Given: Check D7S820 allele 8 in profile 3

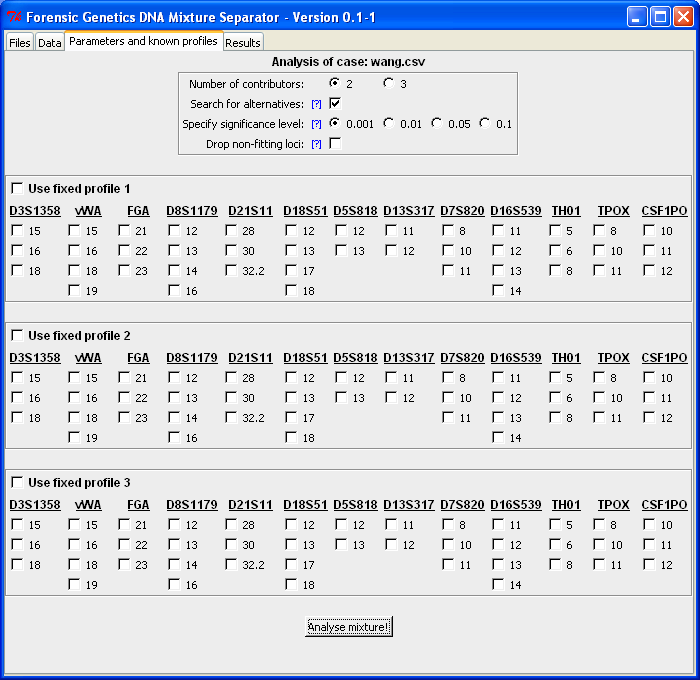Looking at the screenshot, I should [x=449, y=524].
